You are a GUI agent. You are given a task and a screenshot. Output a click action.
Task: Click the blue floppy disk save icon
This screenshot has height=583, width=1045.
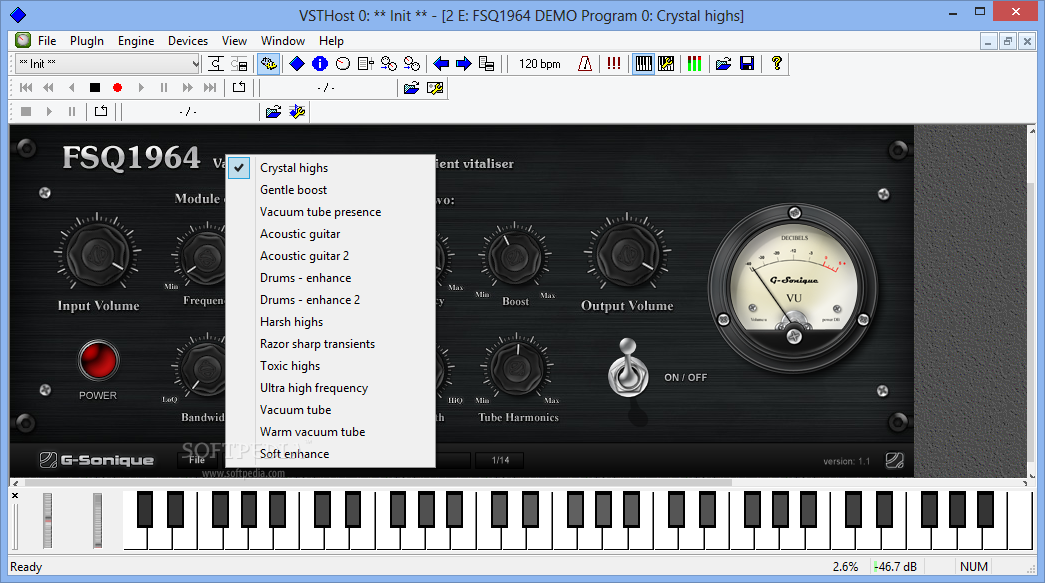coord(747,64)
